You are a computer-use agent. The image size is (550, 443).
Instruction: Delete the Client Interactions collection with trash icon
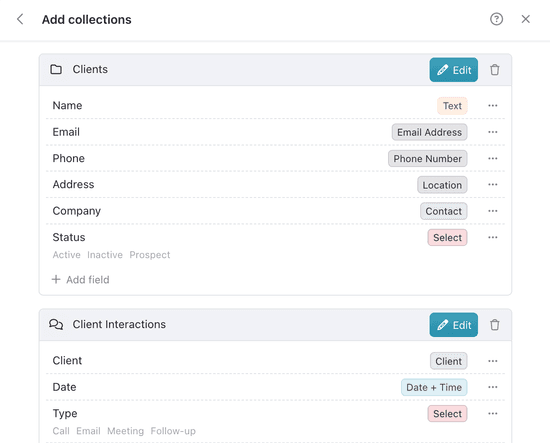coord(495,325)
